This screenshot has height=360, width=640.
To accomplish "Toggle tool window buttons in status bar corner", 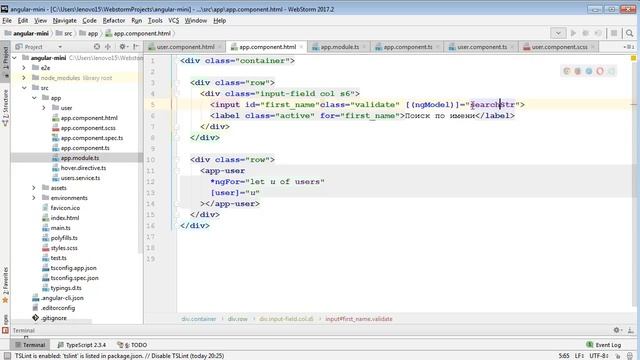I will 7,356.
